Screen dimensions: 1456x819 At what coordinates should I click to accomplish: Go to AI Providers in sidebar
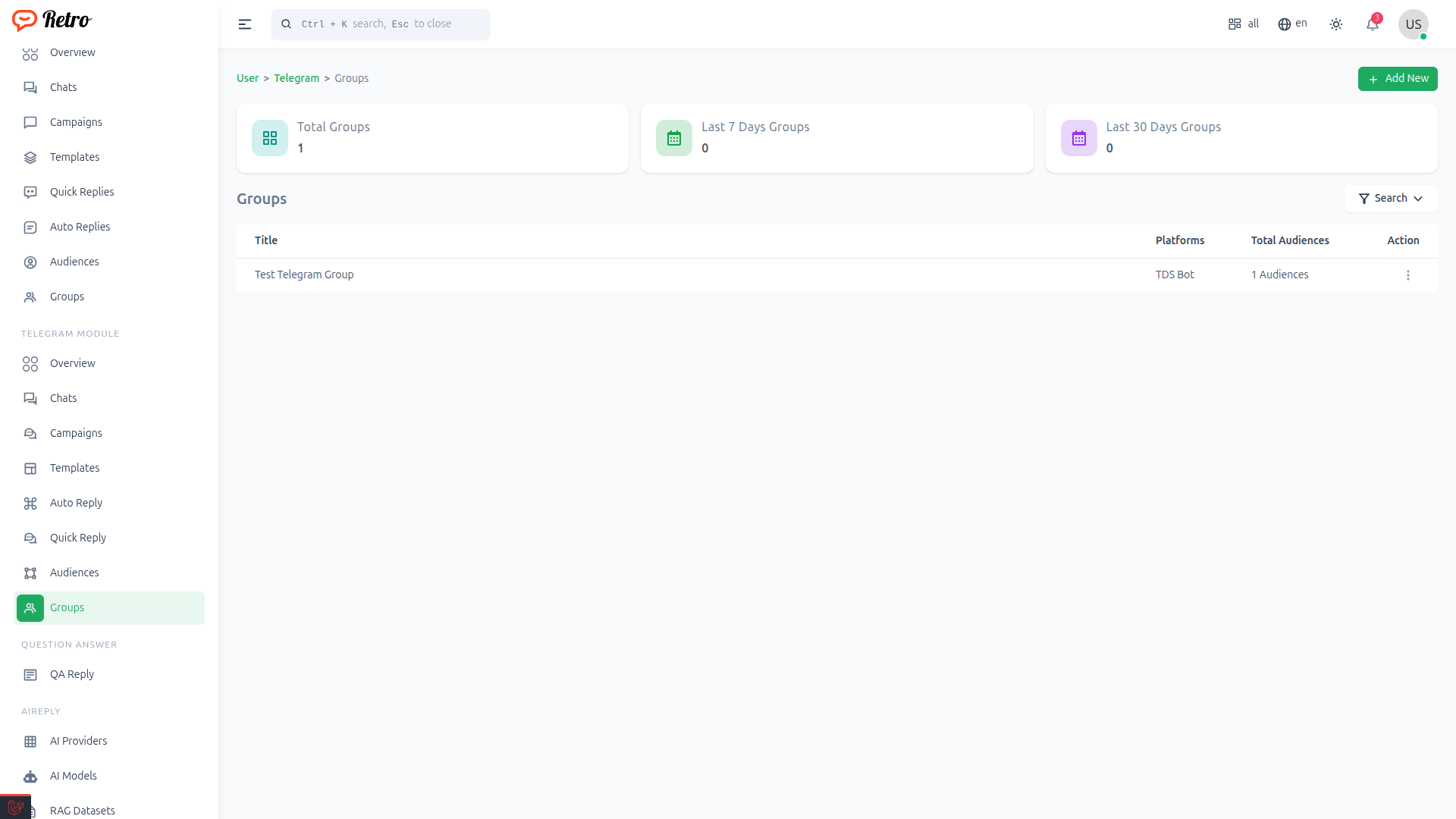tap(78, 741)
